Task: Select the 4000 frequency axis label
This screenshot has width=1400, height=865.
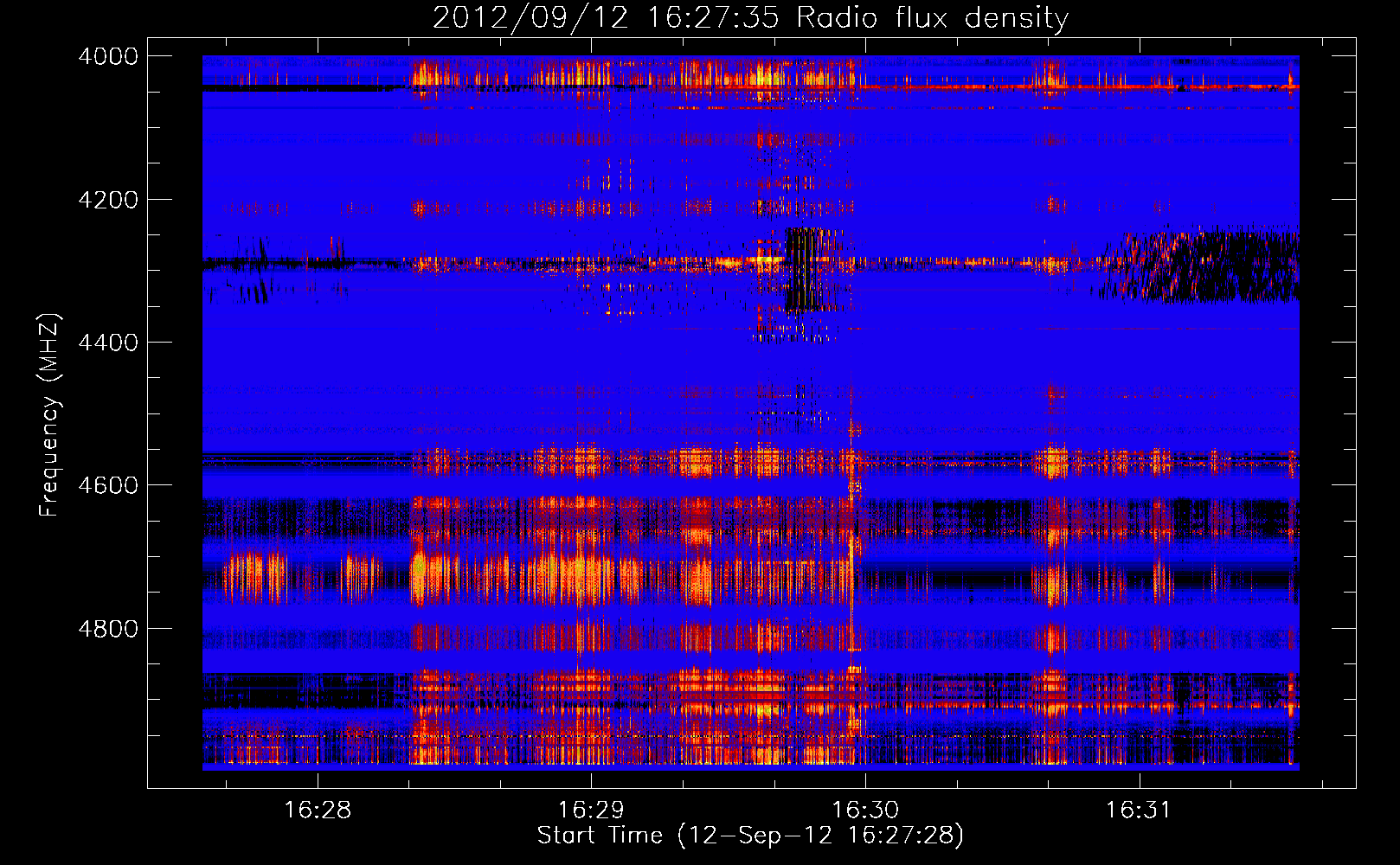Action: point(108,56)
